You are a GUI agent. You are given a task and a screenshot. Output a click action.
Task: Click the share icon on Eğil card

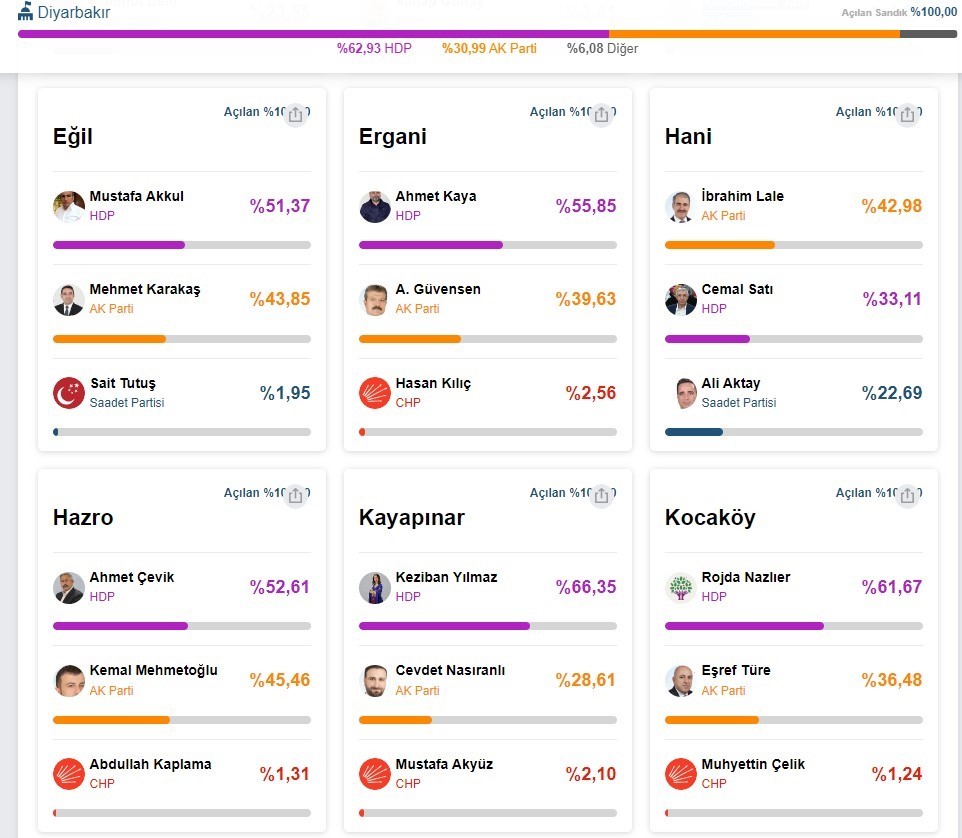tap(295, 115)
